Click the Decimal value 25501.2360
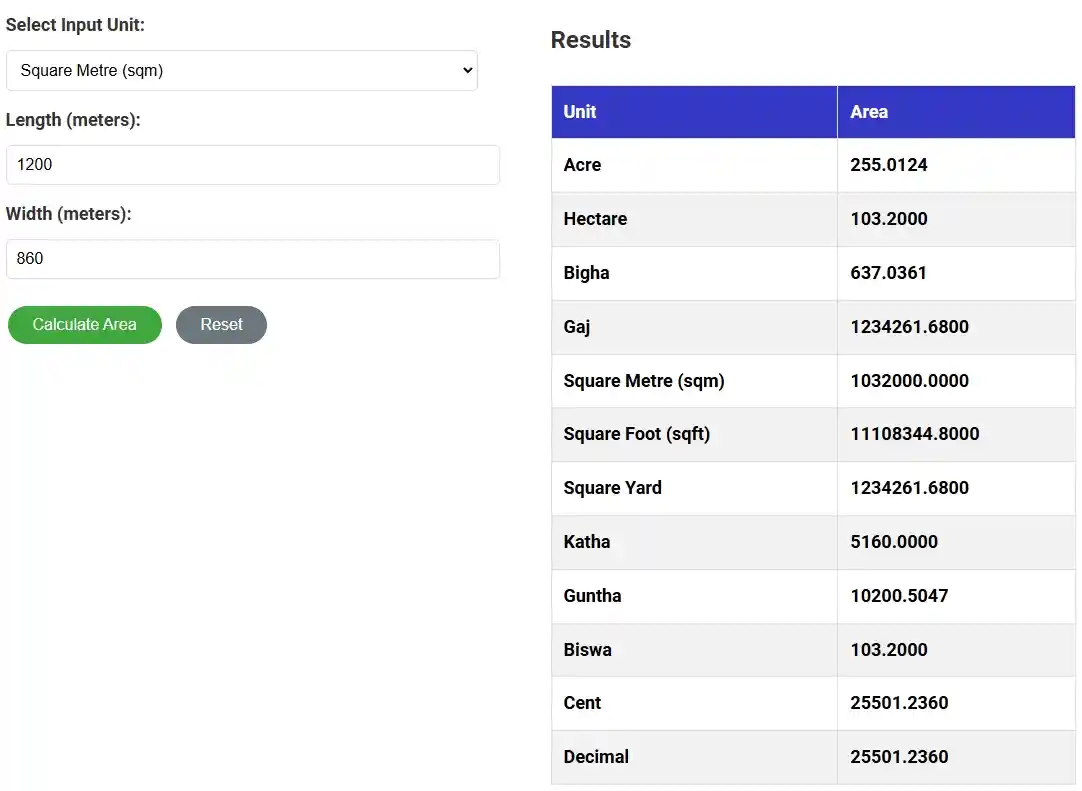The width and height of the screenshot is (1082, 791). 898,757
